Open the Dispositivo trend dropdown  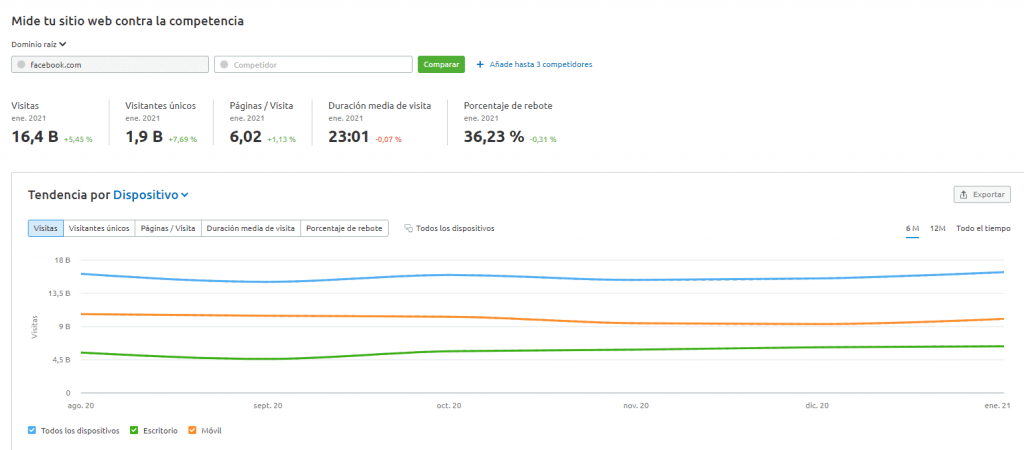(x=151, y=195)
